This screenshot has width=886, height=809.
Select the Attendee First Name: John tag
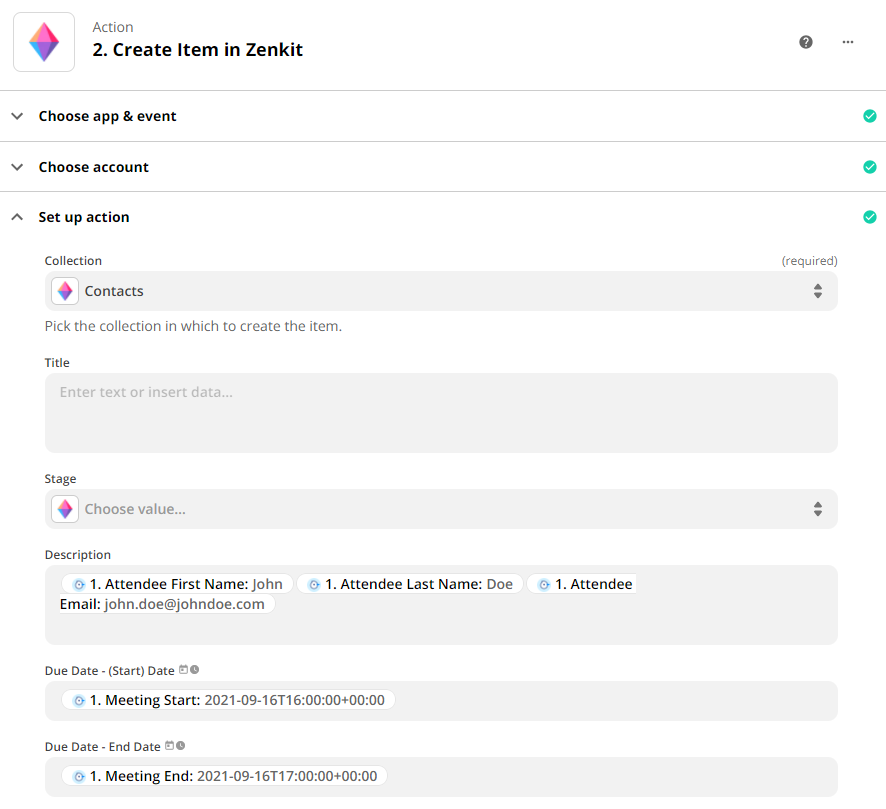[x=177, y=584]
